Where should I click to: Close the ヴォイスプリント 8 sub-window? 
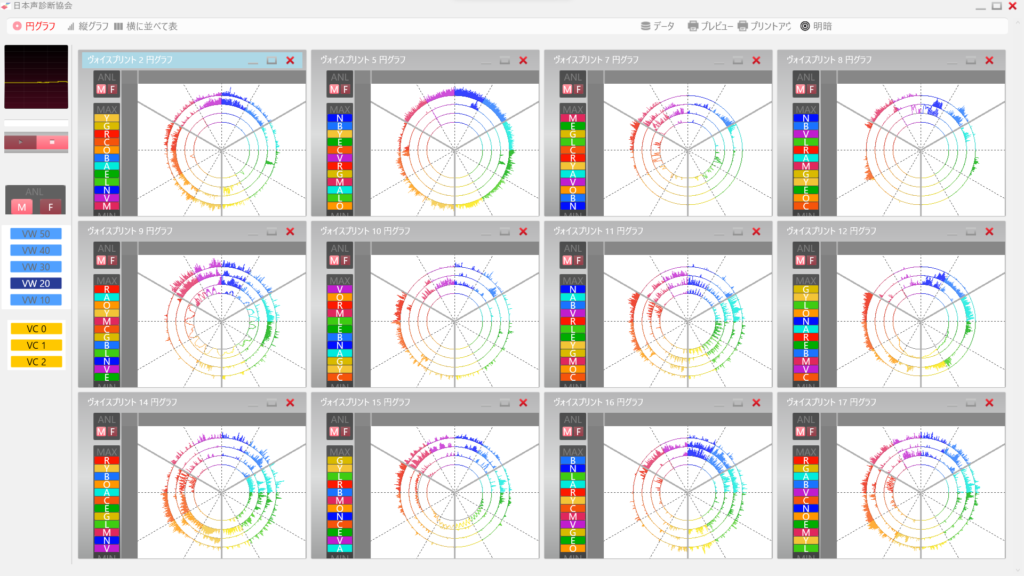tap(989, 60)
